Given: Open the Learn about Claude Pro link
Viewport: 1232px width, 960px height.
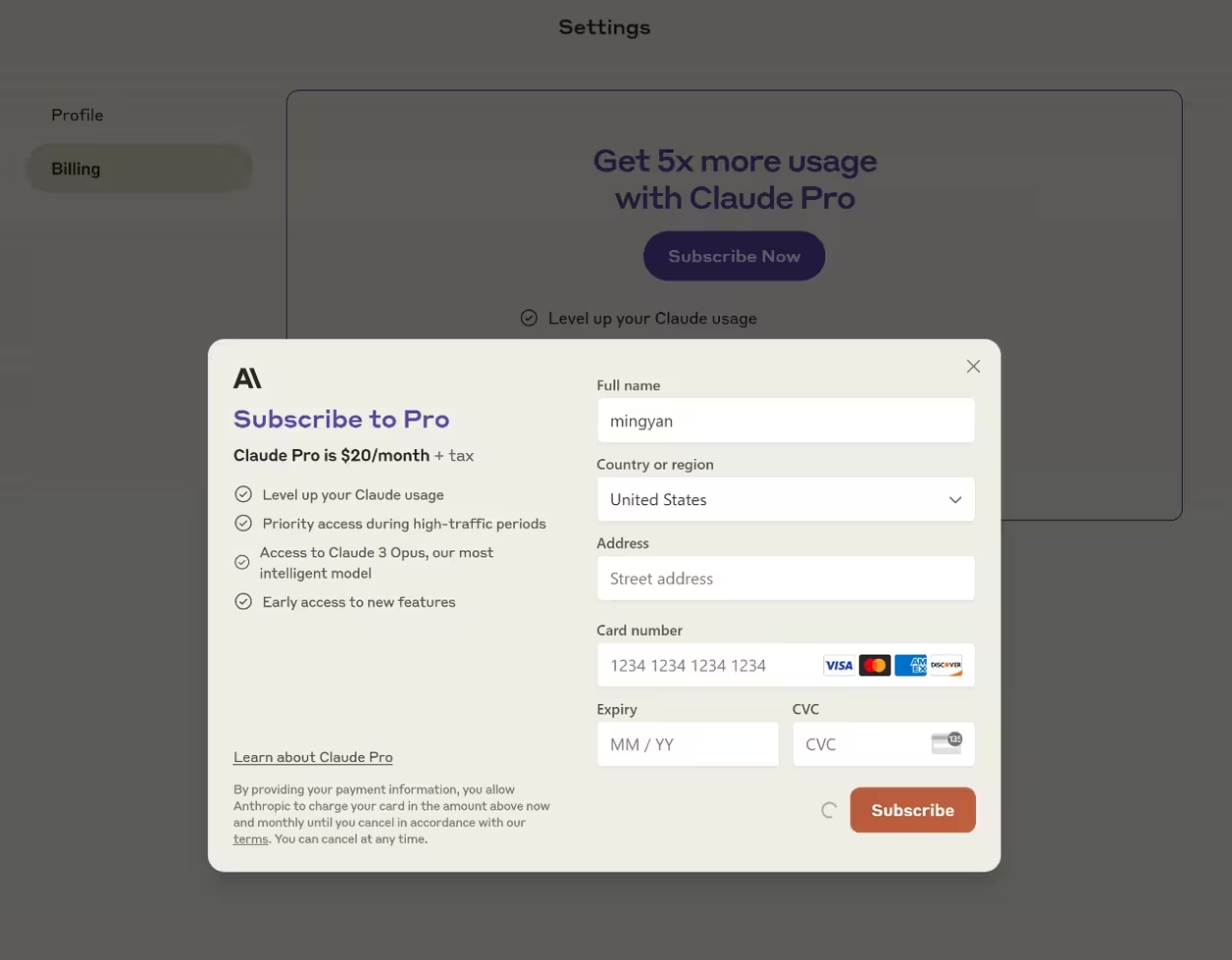Looking at the screenshot, I should point(313,757).
